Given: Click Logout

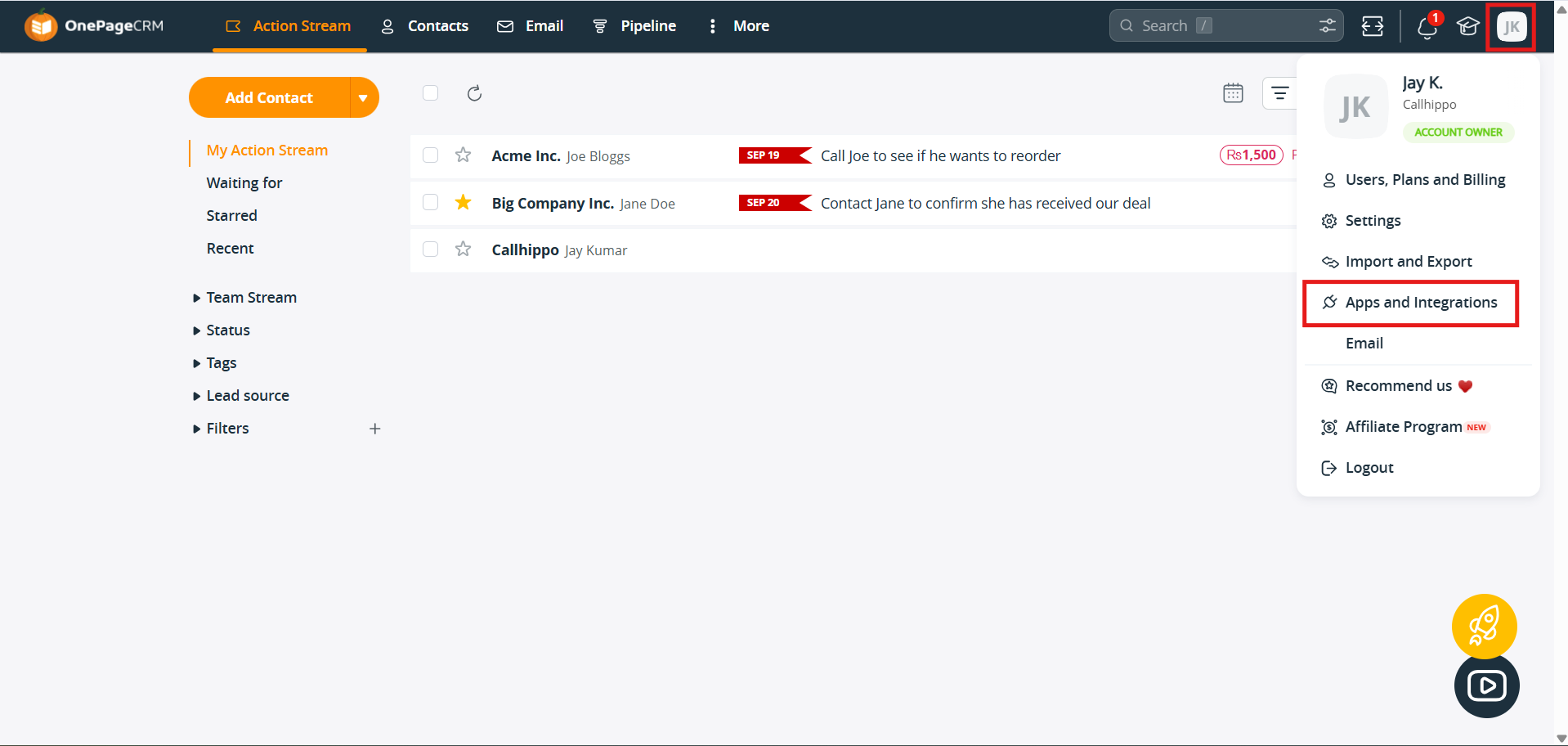Looking at the screenshot, I should coord(1358,468).
